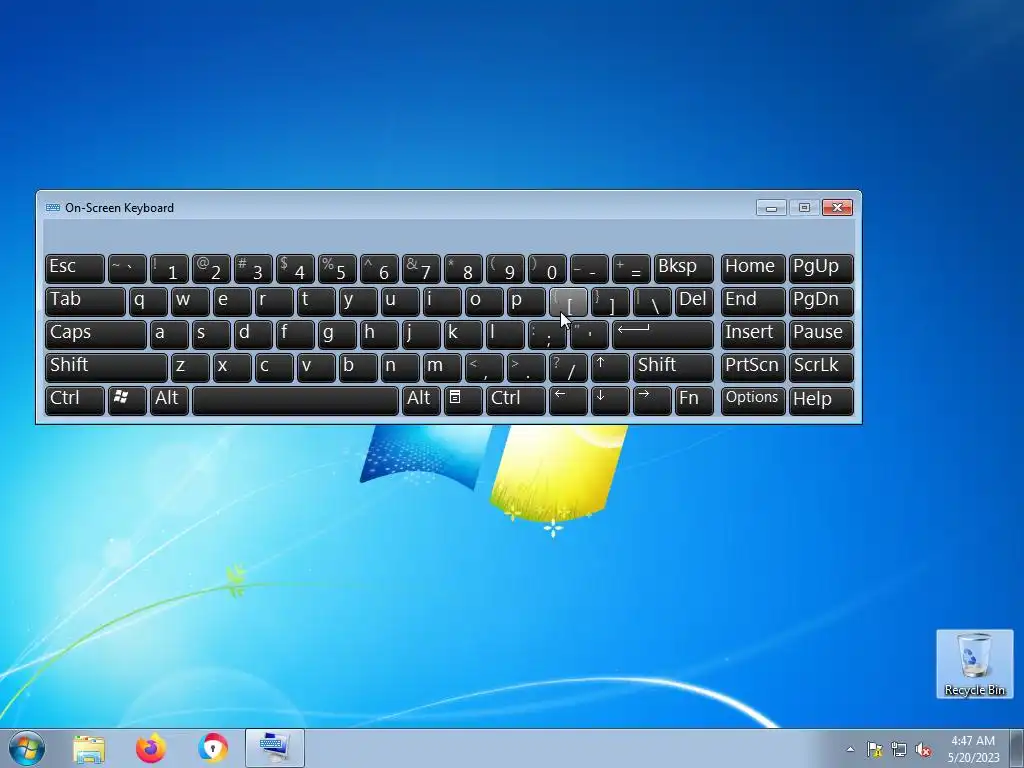Click the period key

pyautogui.click(x=526, y=368)
